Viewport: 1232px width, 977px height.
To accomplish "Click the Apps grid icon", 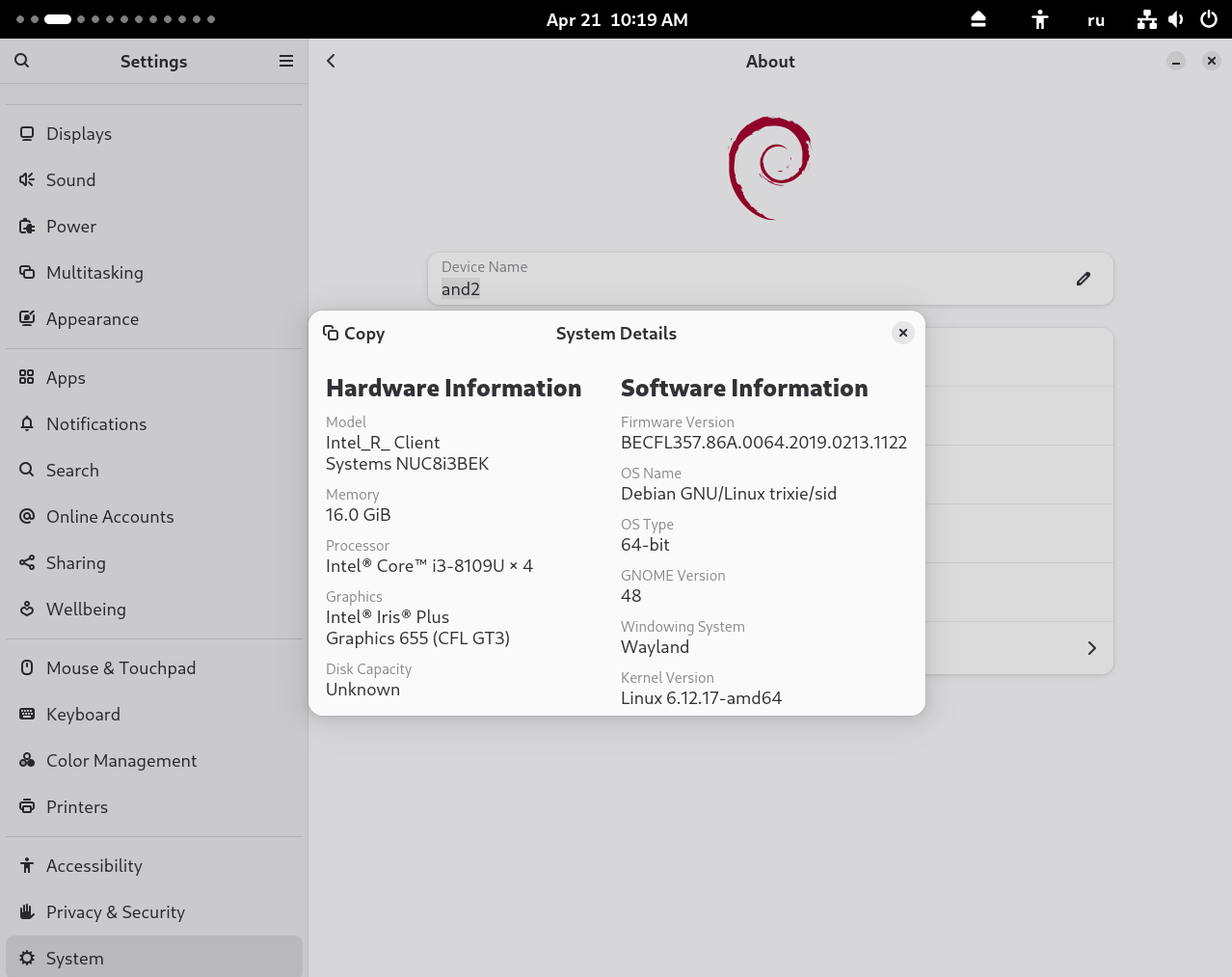I will click(27, 377).
